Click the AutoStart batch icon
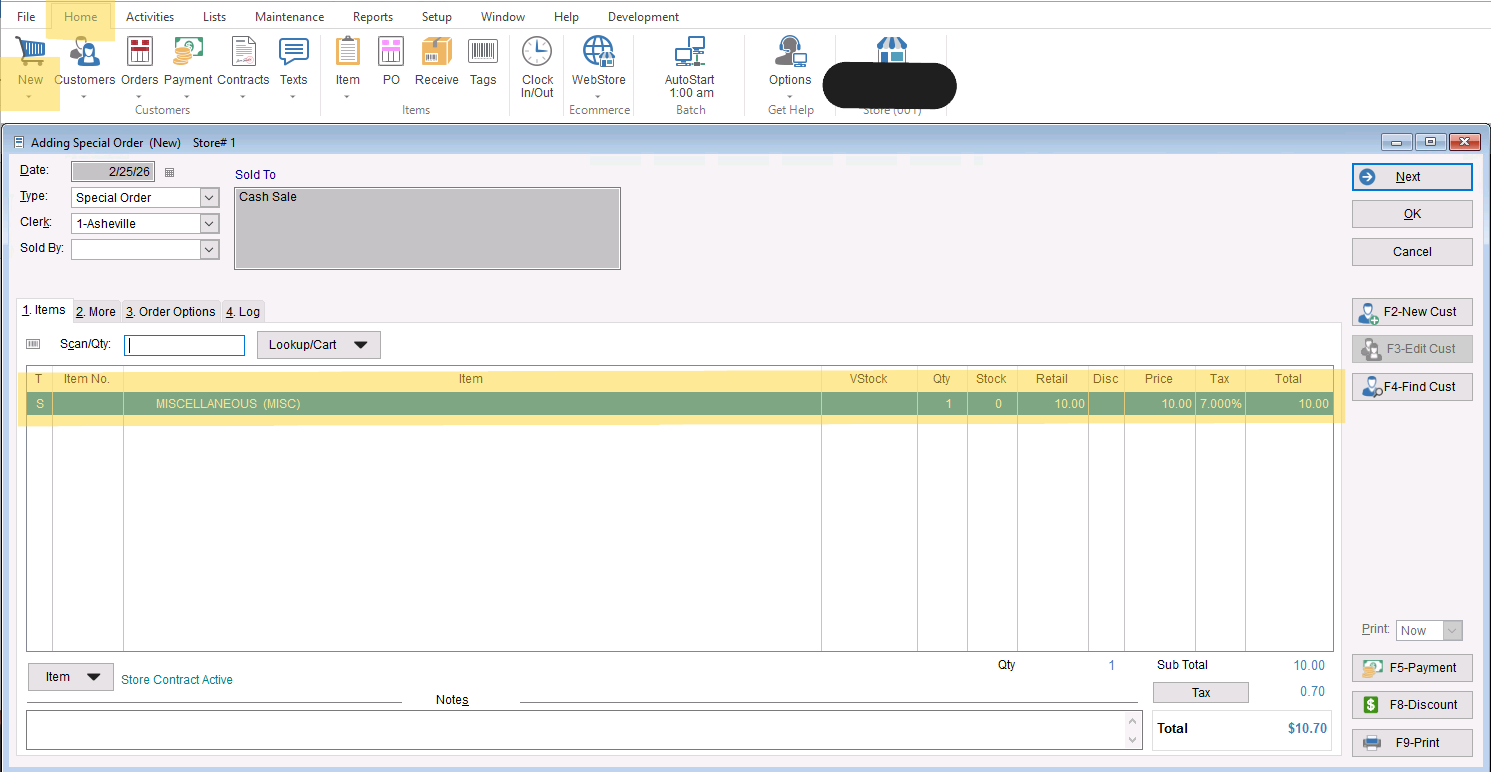 pos(690,53)
